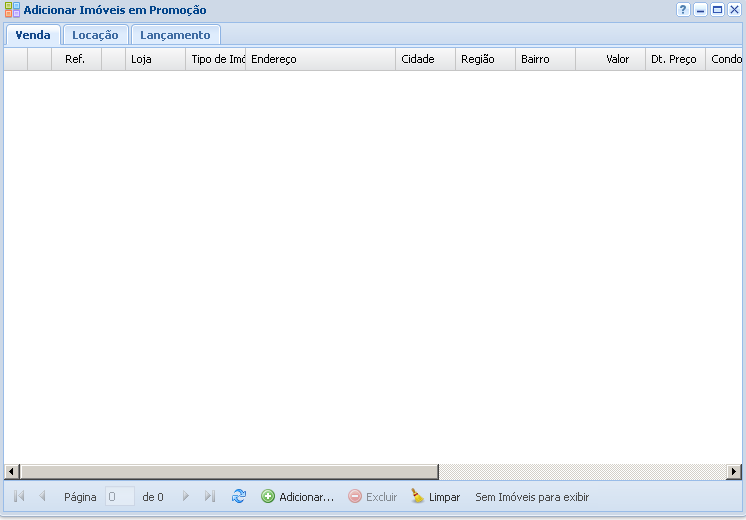Click the Limpar broom button

(x=435, y=496)
